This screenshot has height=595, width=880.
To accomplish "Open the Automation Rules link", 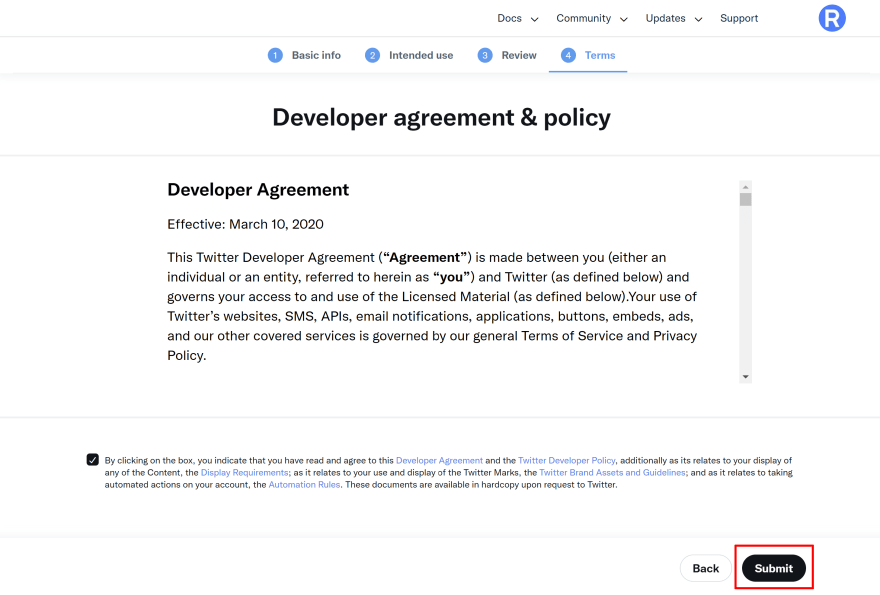I will click(304, 484).
